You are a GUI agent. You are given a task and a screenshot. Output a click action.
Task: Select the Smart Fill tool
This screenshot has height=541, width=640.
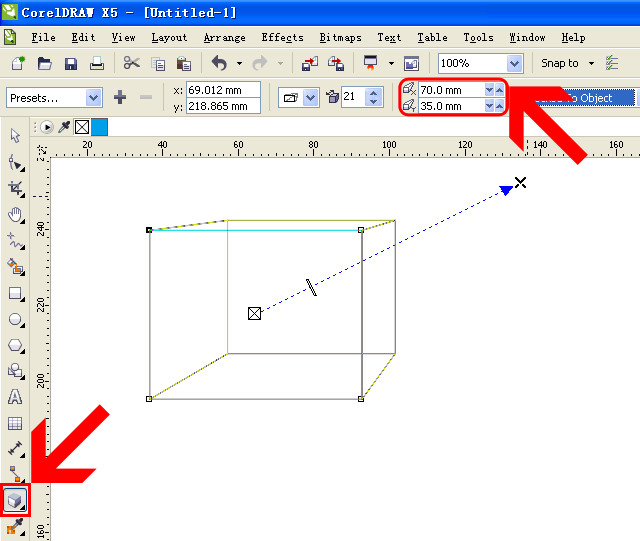tap(16, 267)
